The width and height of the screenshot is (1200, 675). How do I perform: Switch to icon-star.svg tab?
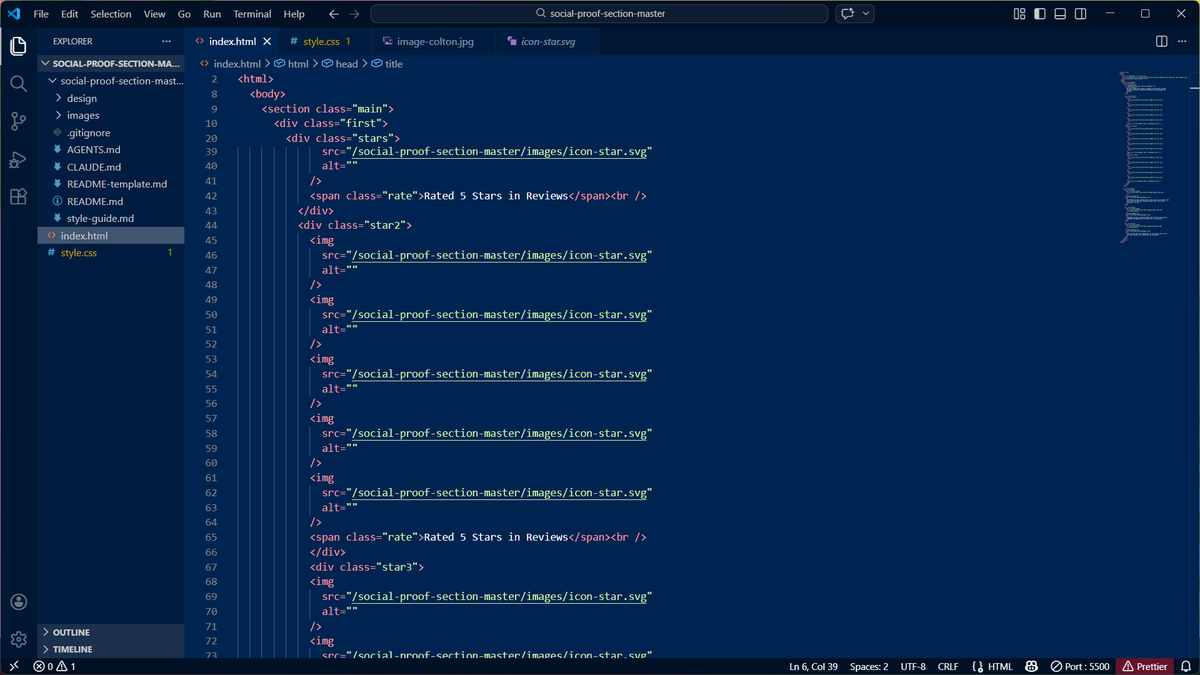click(x=547, y=42)
